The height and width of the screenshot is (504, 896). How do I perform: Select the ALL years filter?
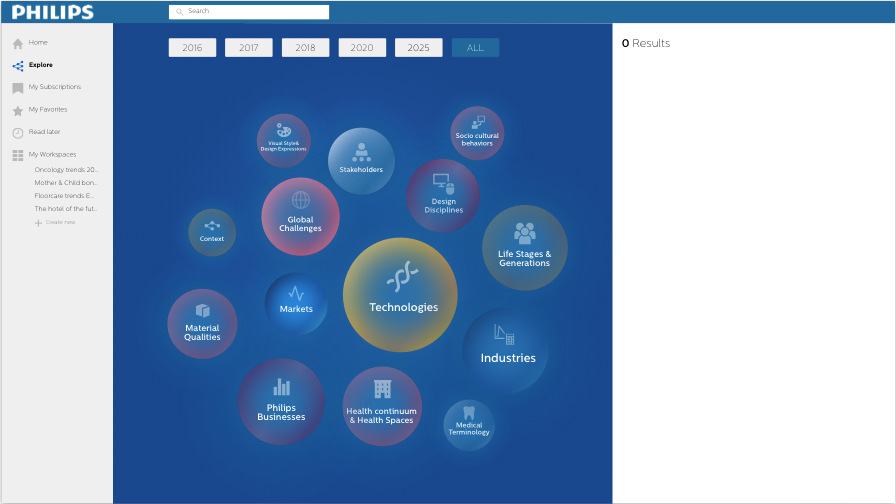click(x=475, y=47)
